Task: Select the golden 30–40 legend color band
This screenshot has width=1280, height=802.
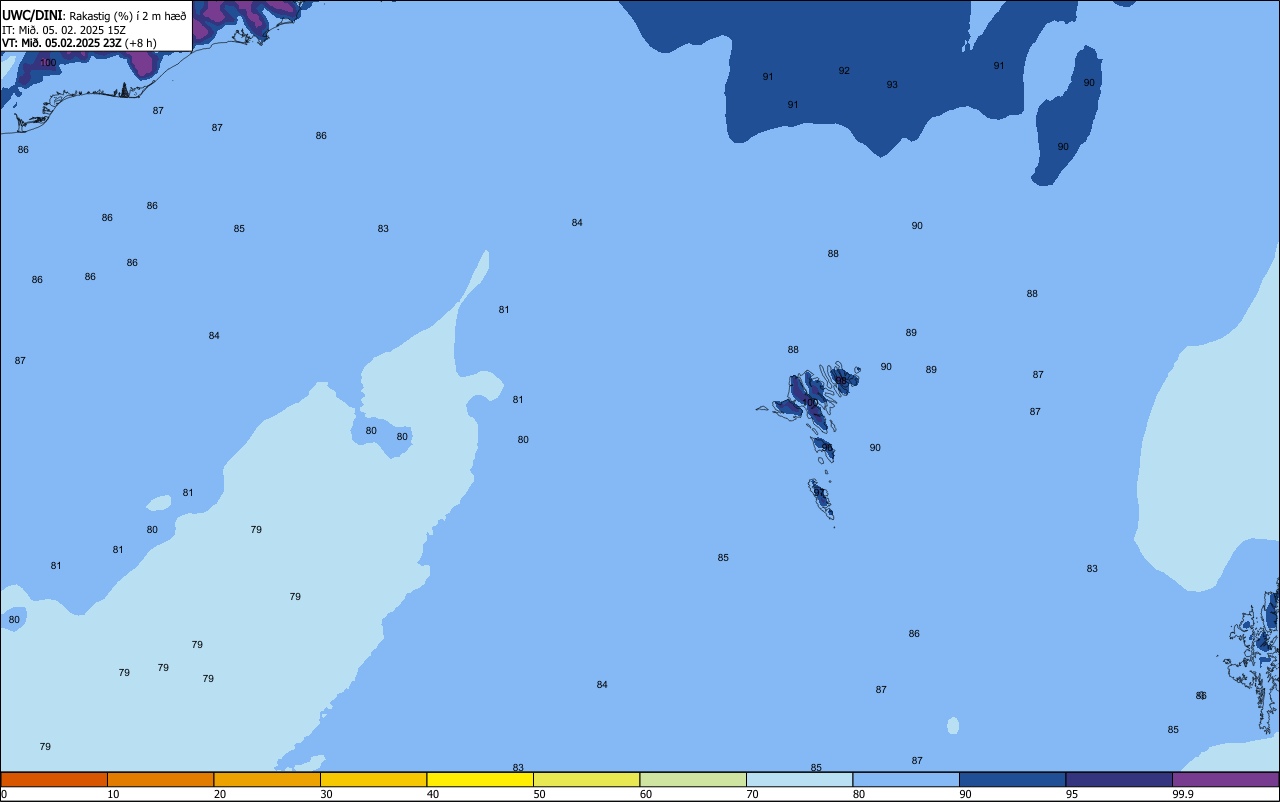Action: pos(373,779)
